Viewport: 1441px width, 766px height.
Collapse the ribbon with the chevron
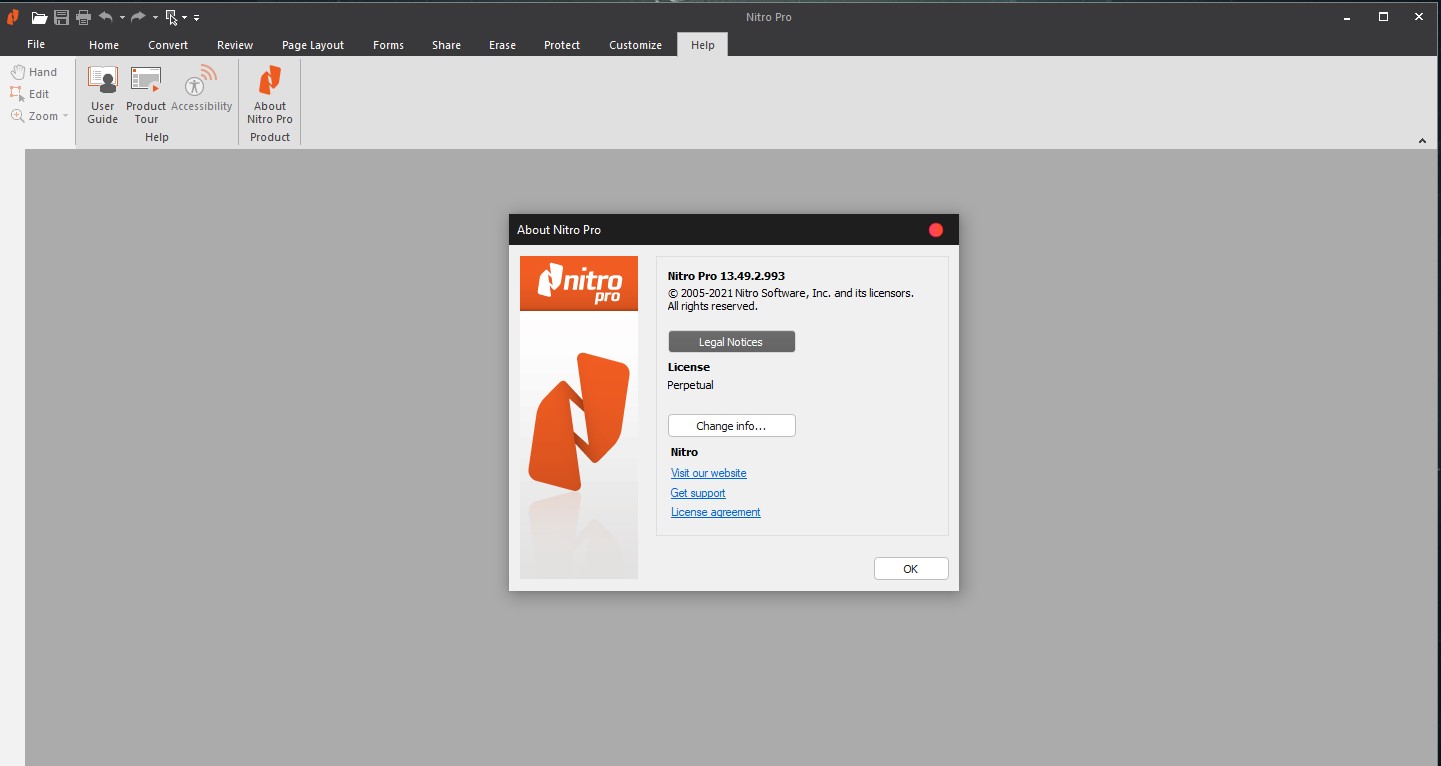coord(1422,141)
